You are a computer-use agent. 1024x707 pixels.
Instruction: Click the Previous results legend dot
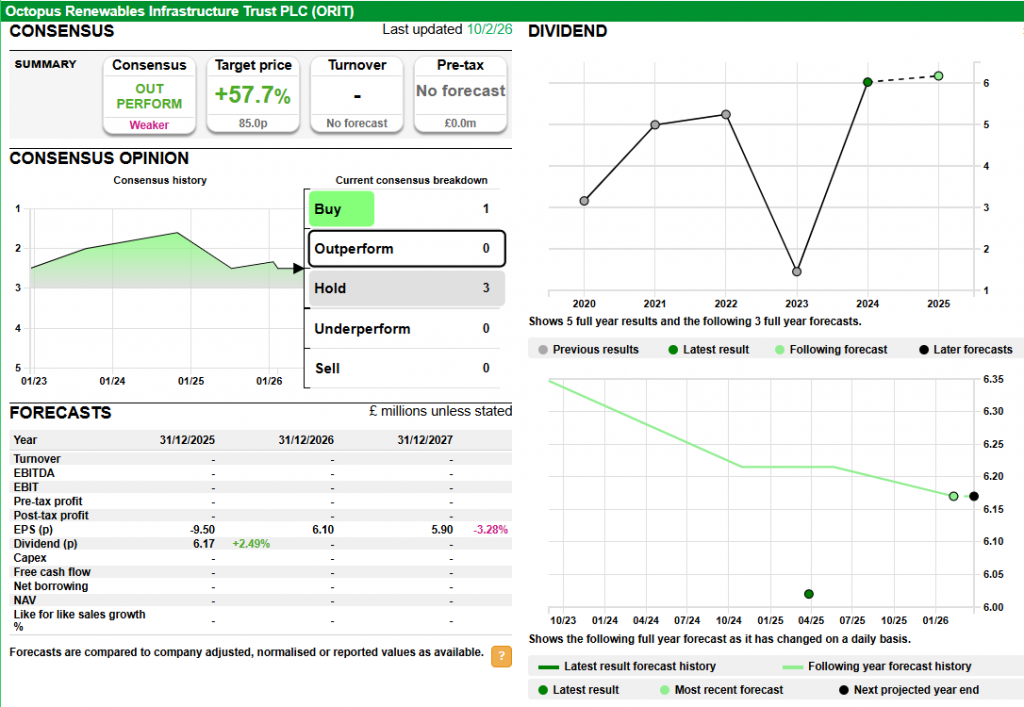pos(543,350)
